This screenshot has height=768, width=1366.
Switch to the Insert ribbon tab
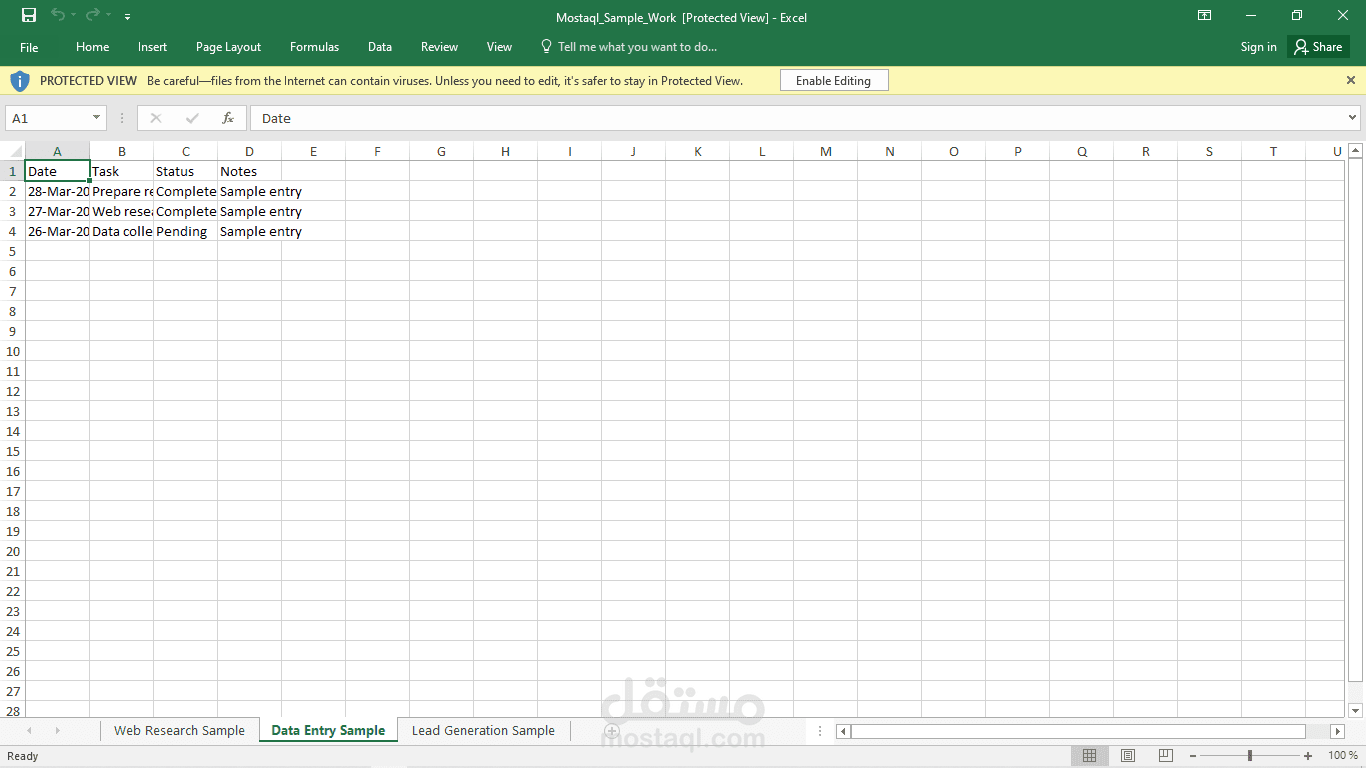pos(152,47)
